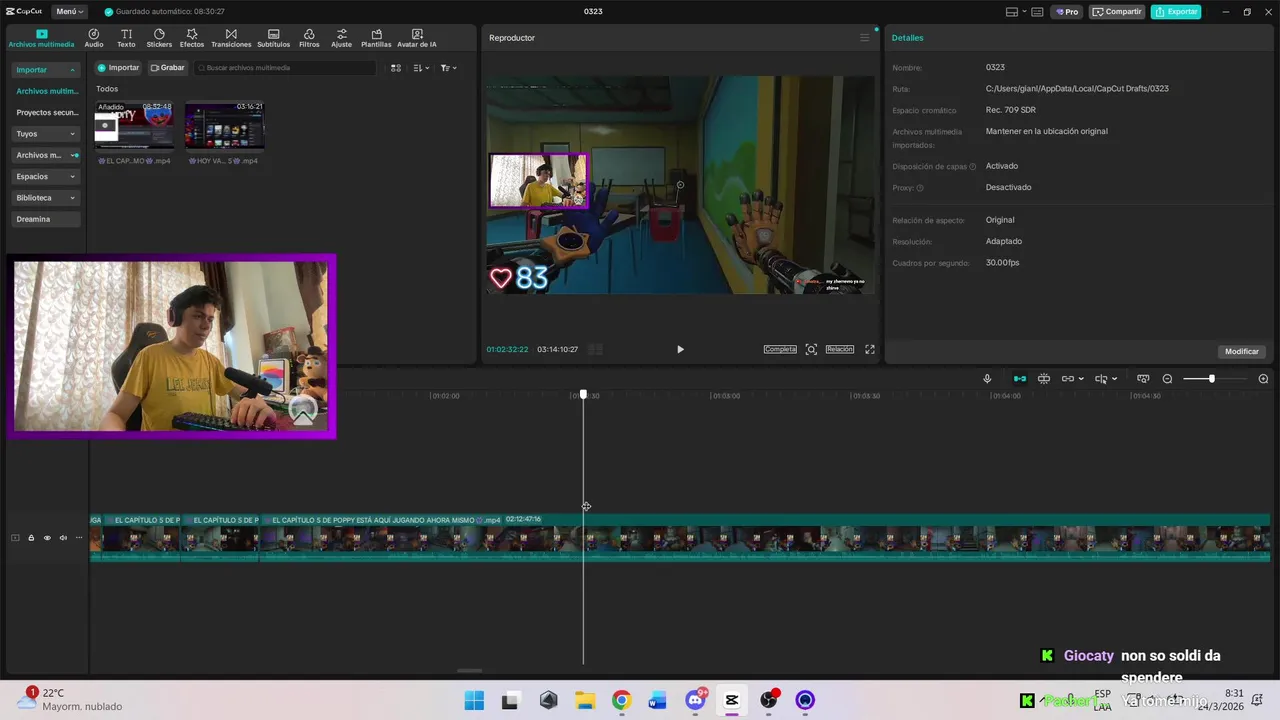Toggle the auto snapping icon
This screenshot has width=1280, height=720.
tap(1044, 379)
